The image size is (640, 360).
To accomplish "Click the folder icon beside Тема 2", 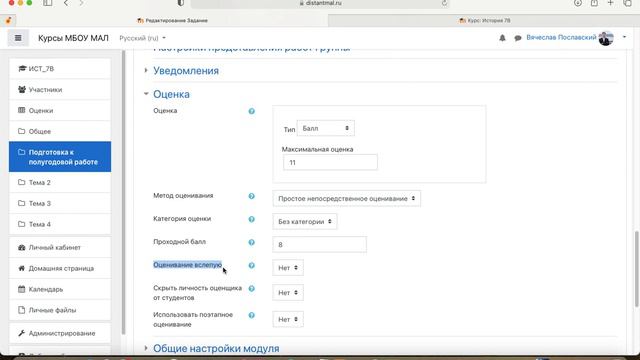I will [22, 182].
